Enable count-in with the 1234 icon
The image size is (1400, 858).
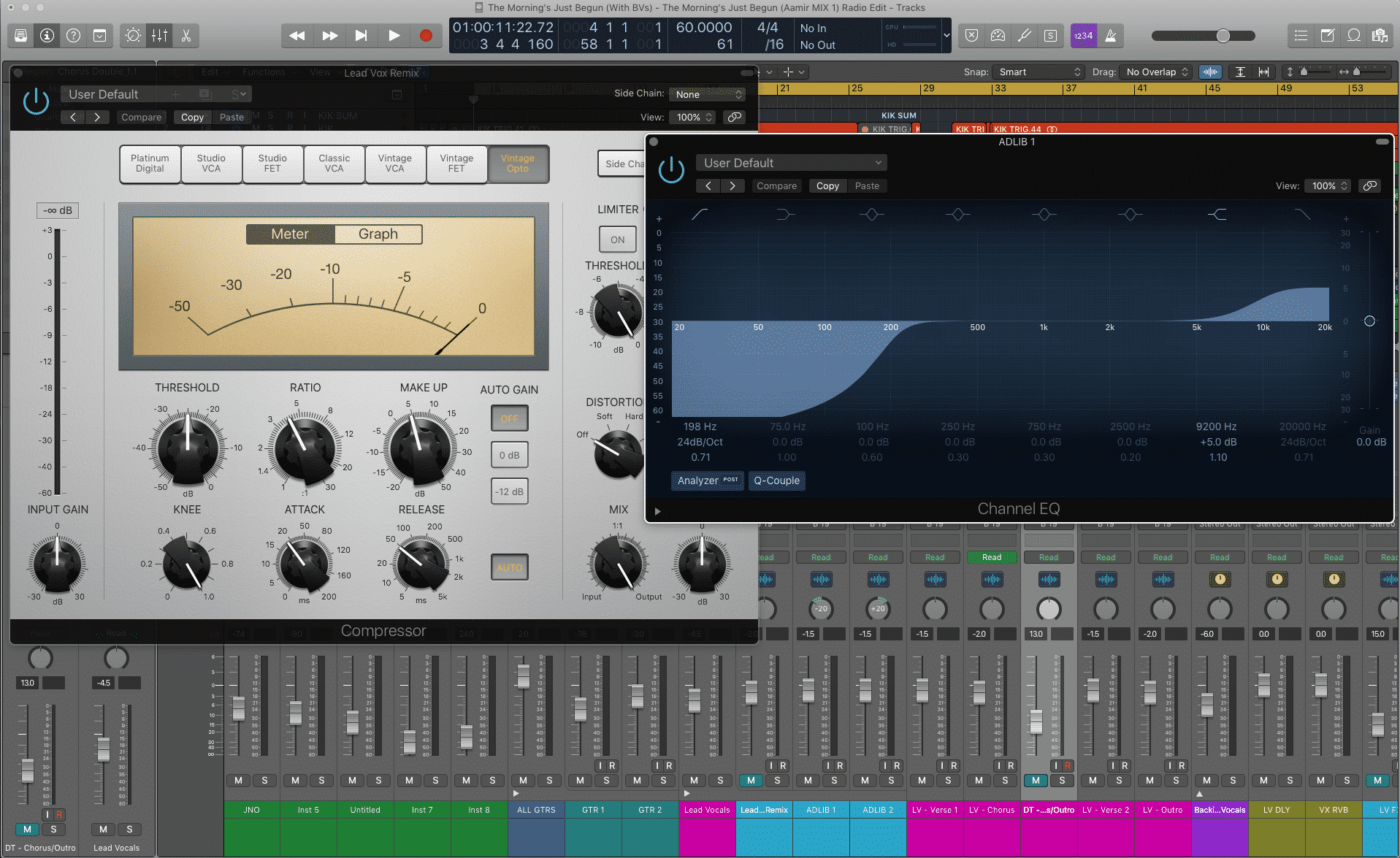(1084, 35)
